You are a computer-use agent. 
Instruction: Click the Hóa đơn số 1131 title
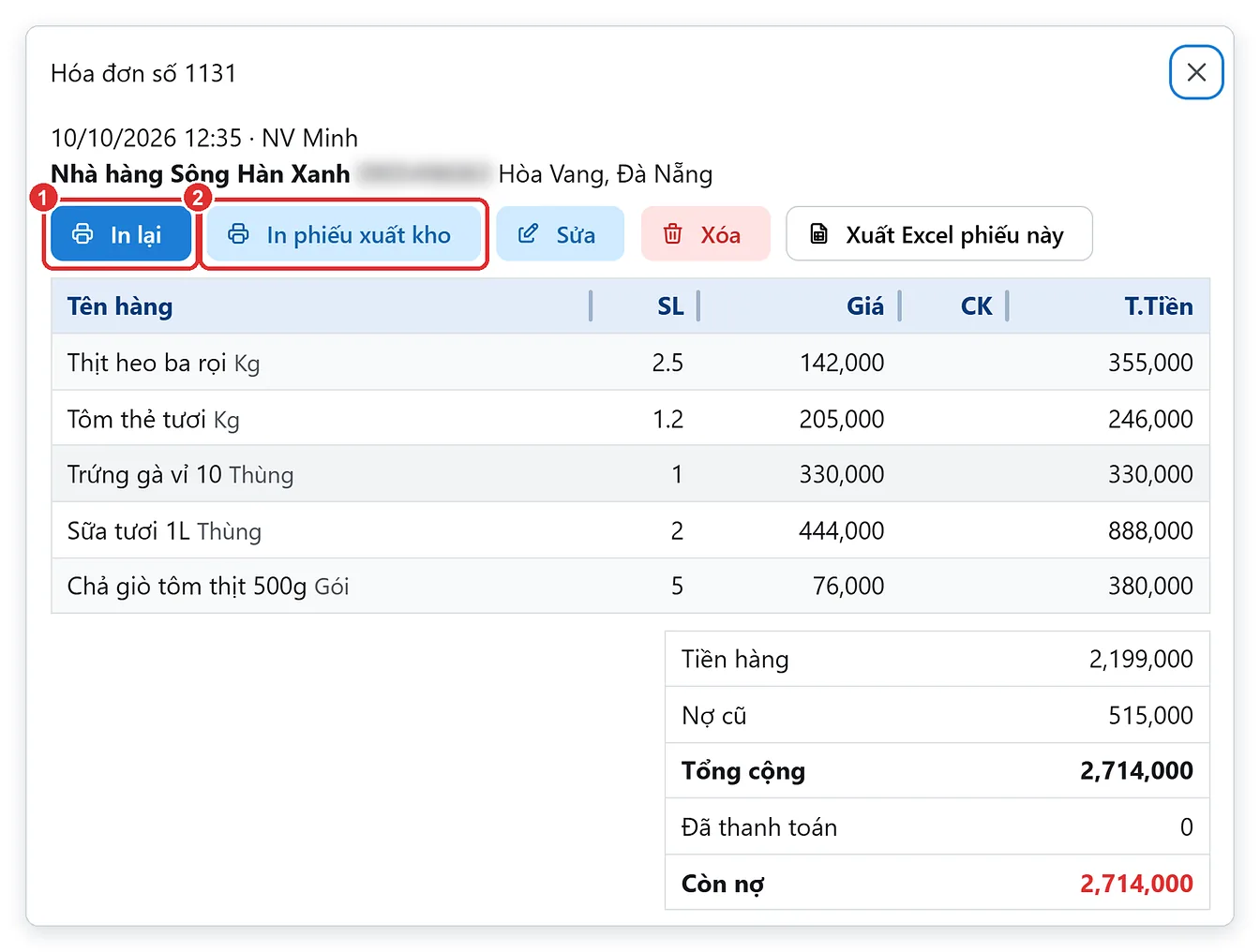143,73
